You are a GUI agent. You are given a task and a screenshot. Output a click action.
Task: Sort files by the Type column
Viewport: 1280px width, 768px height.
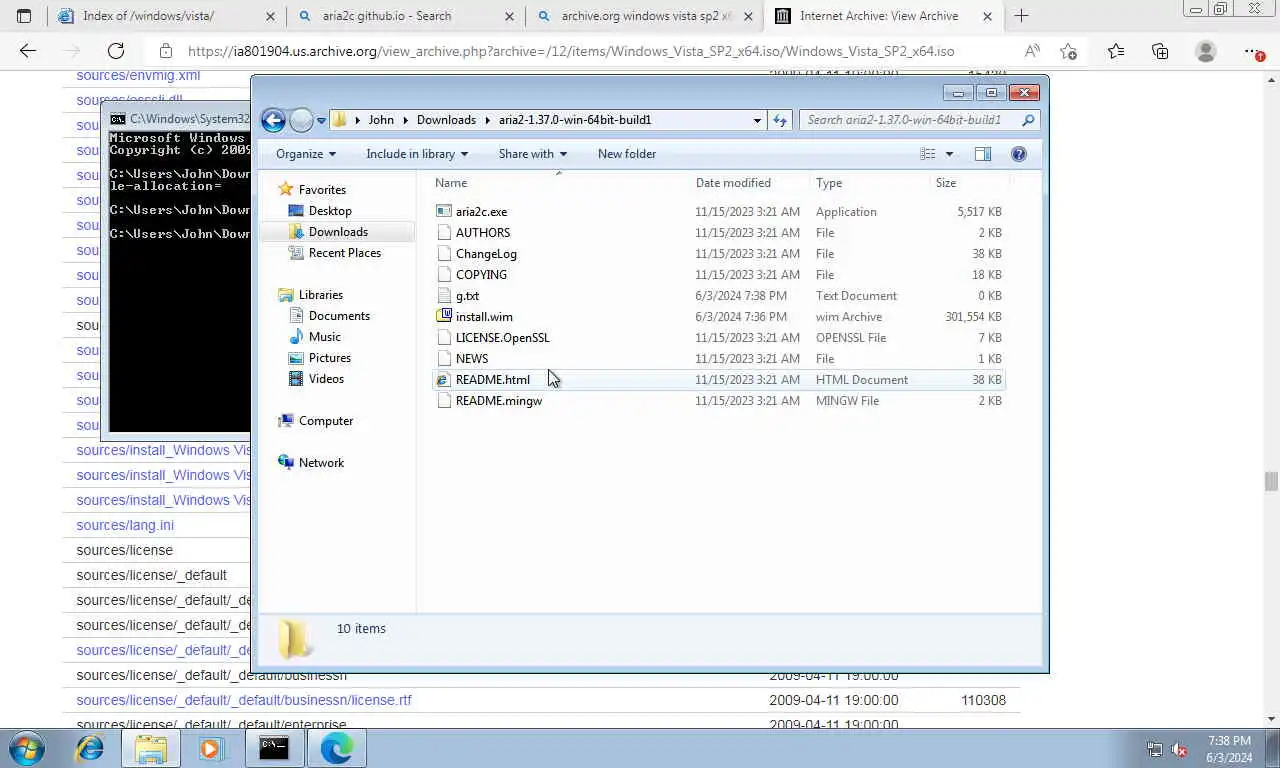click(x=871, y=183)
